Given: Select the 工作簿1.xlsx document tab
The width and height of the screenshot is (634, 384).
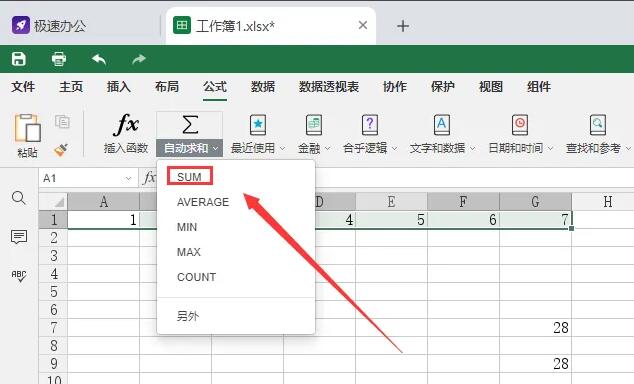Looking at the screenshot, I should [271, 26].
